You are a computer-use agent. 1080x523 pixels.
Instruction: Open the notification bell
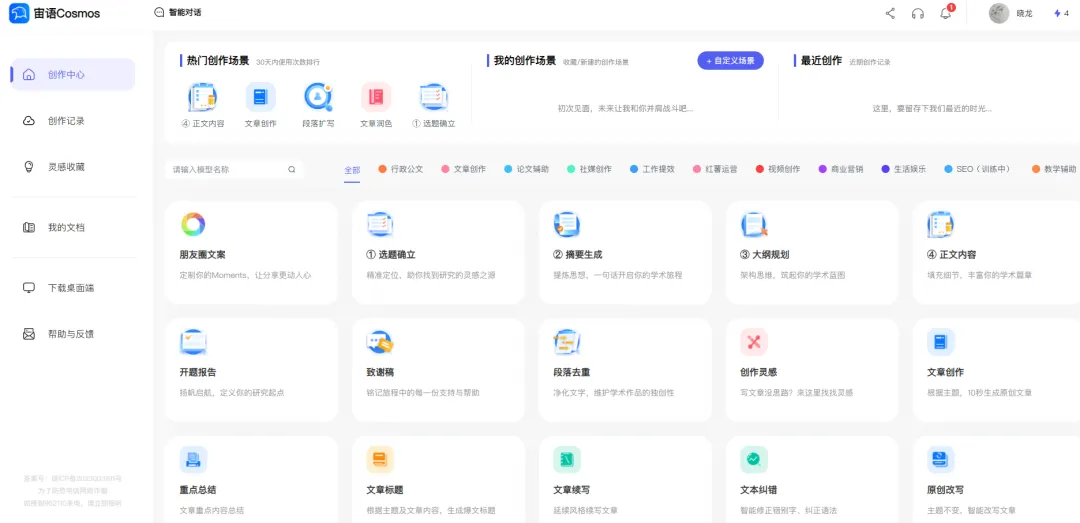946,13
